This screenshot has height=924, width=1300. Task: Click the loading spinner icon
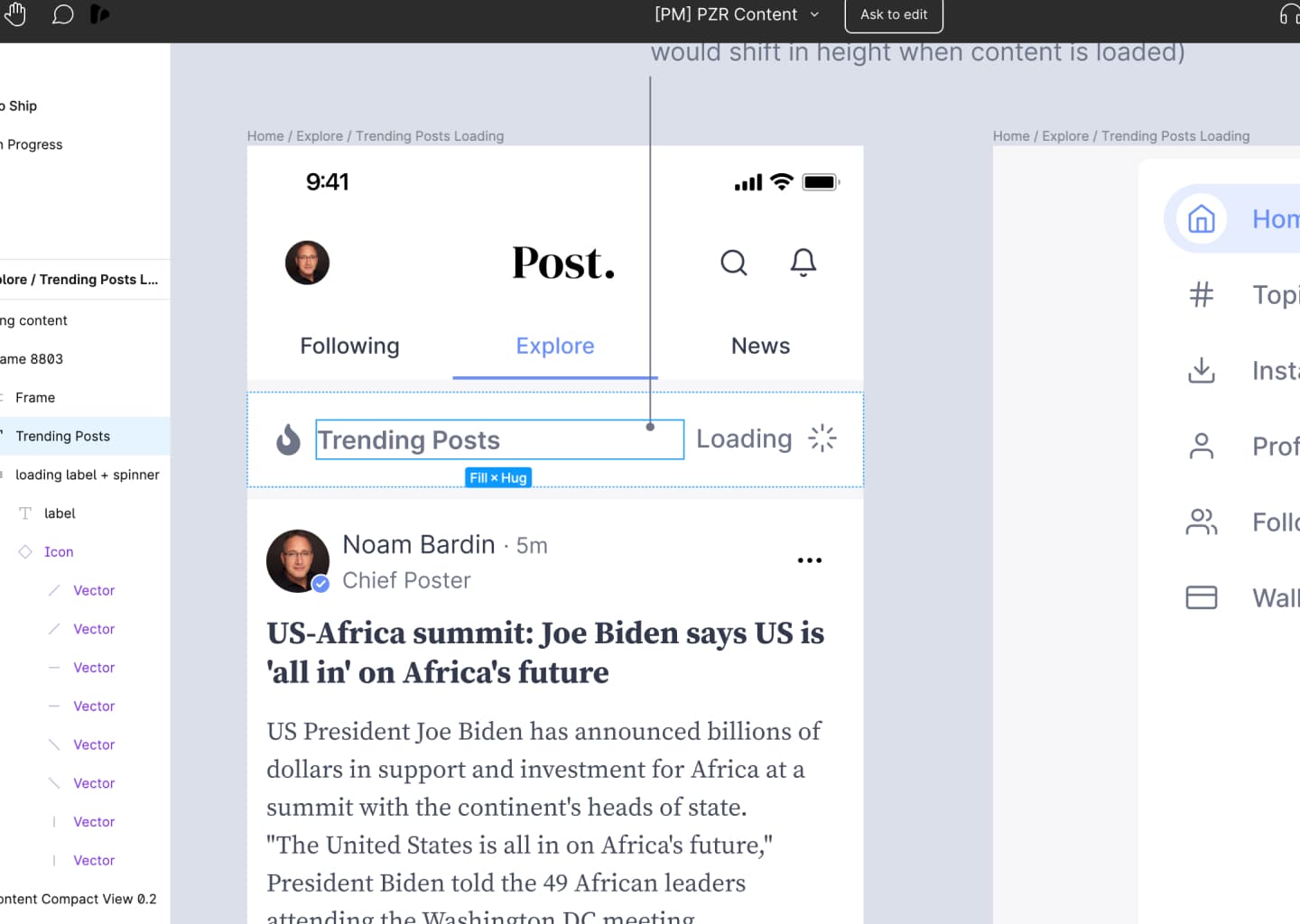tap(822, 439)
